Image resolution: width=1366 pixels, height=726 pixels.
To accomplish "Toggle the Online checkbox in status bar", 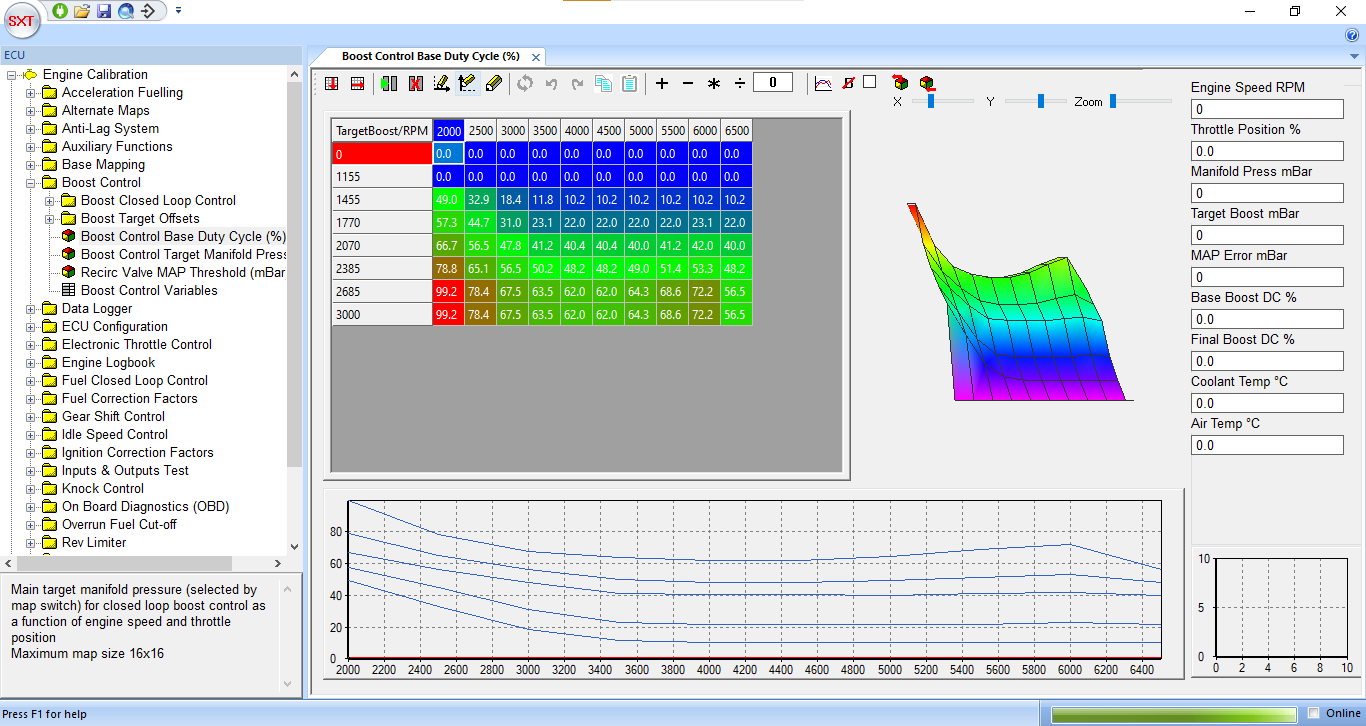I will pyautogui.click(x=1314, y=713).
